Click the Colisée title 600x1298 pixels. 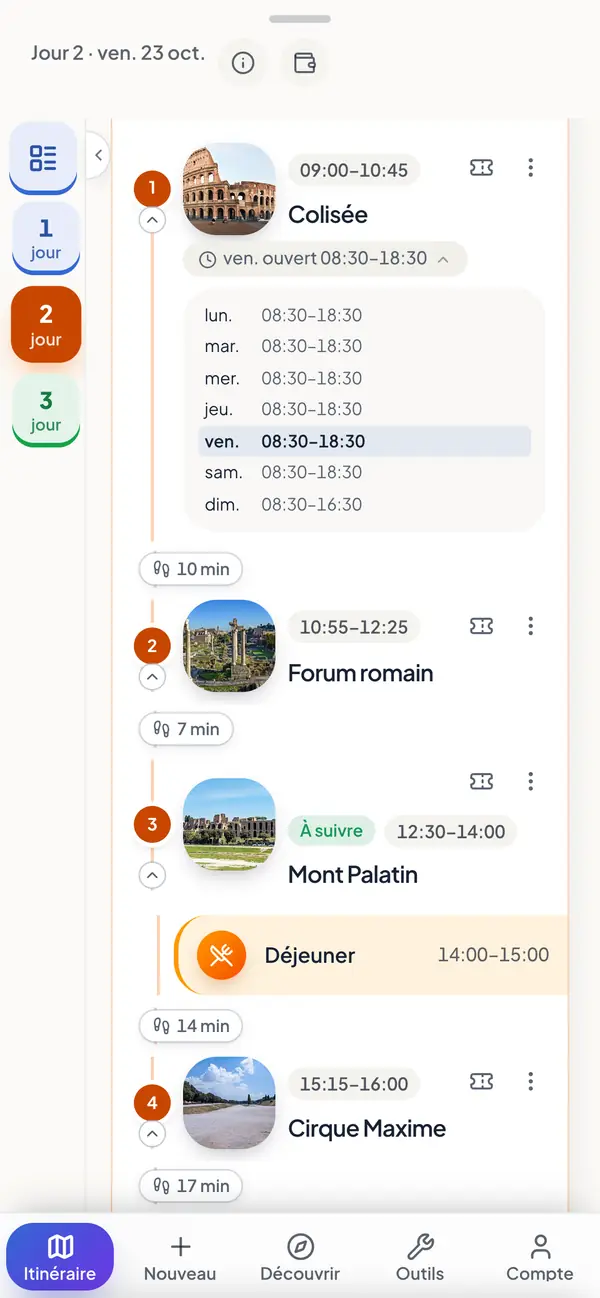(328, 214)
